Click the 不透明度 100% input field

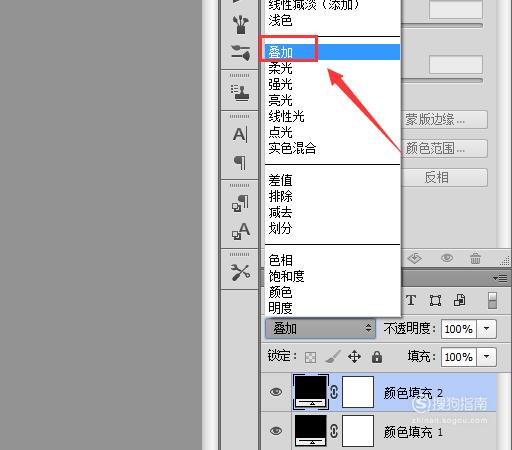(x=459, y=329)
